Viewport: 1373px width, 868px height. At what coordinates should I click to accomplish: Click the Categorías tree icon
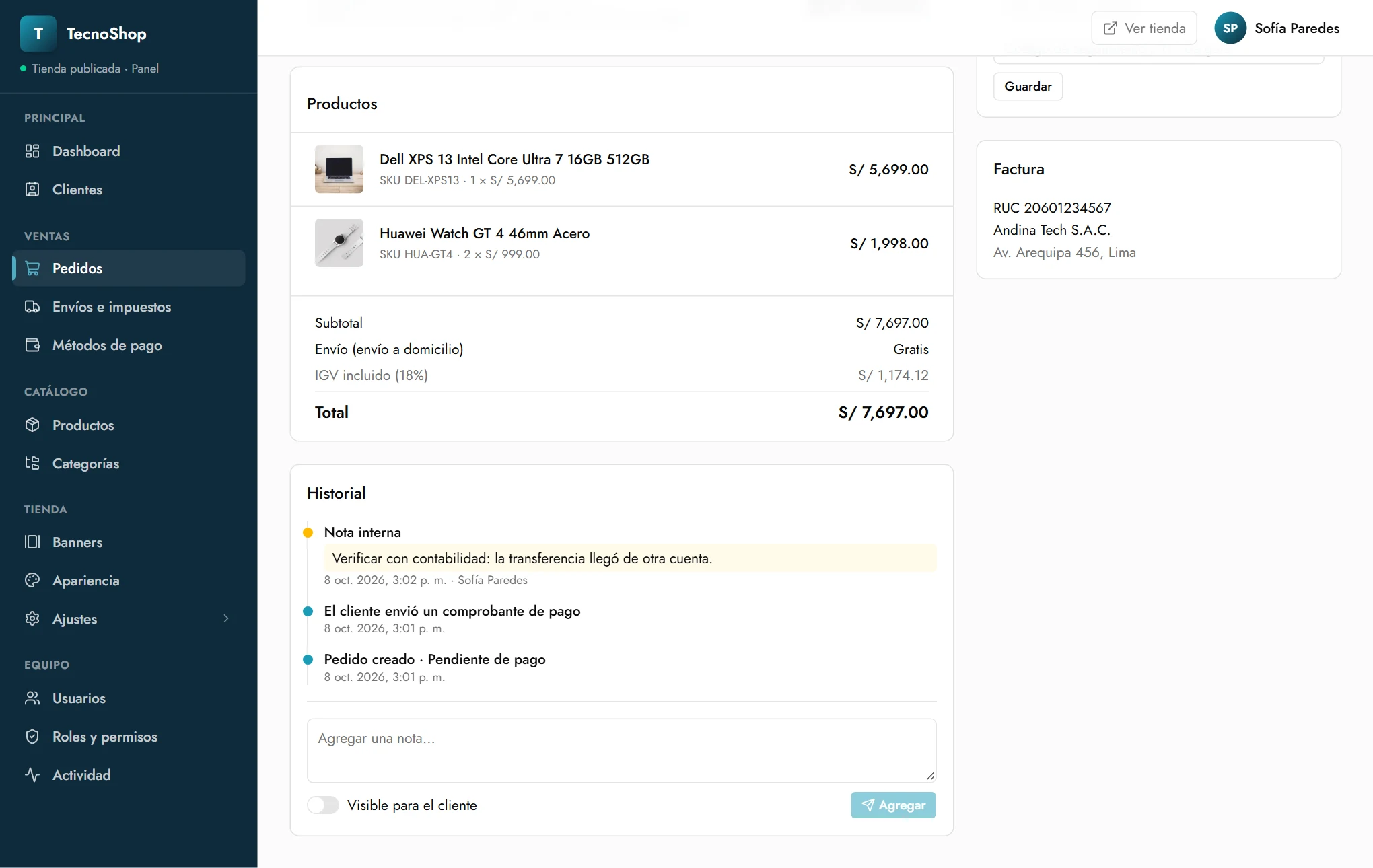[32, 464]
